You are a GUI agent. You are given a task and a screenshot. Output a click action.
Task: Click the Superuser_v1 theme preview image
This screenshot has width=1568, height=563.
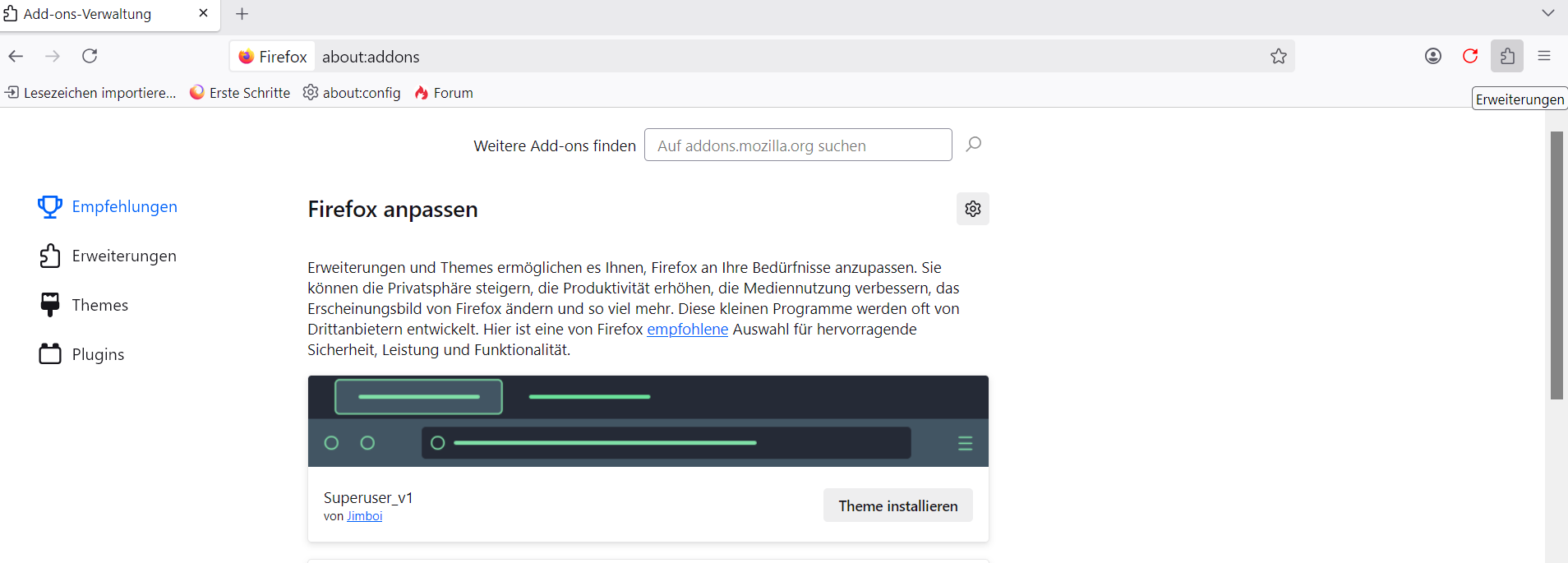click(x=648, y=422)
